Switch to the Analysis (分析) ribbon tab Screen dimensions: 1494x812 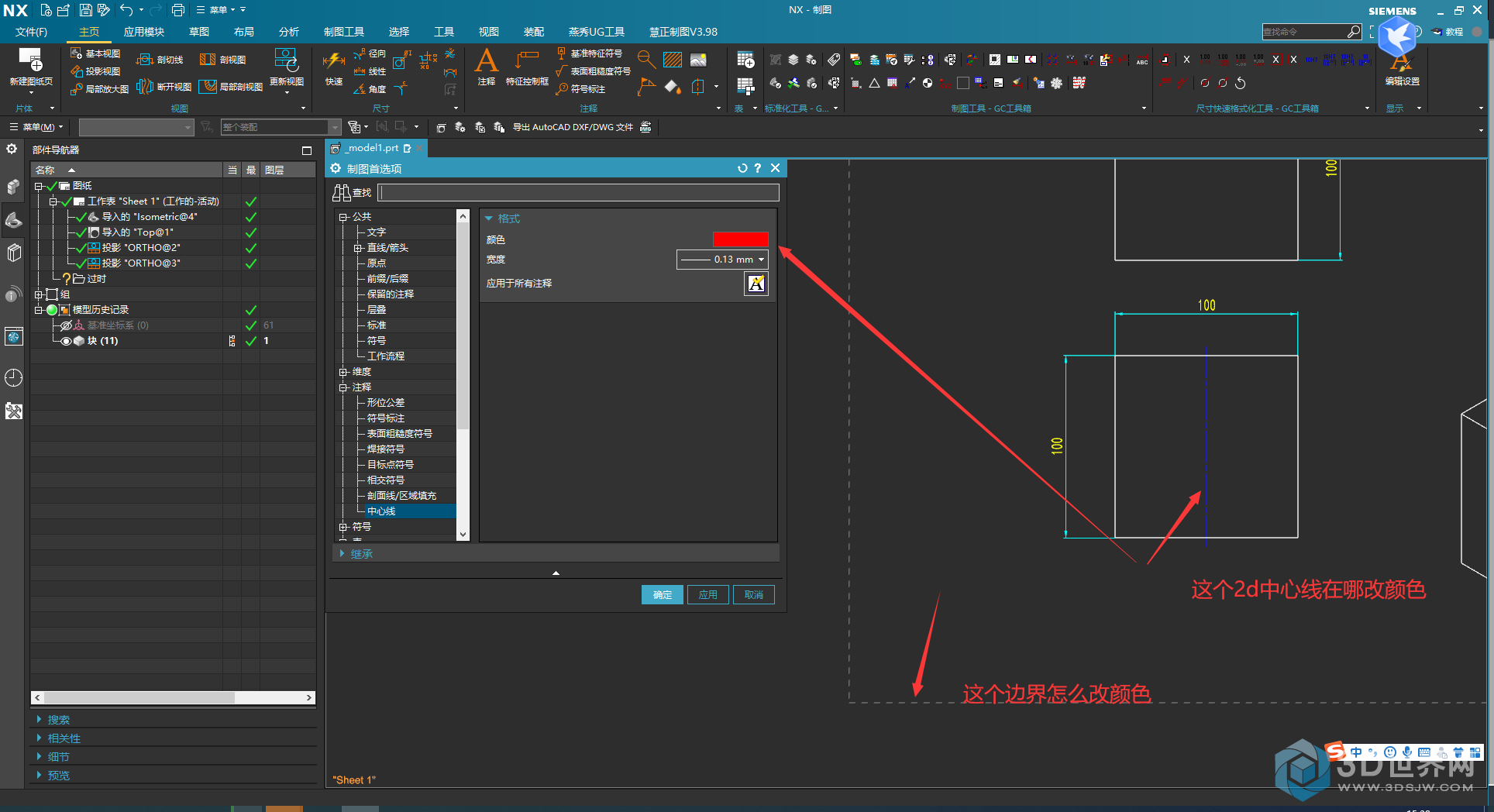coord(289,32)
